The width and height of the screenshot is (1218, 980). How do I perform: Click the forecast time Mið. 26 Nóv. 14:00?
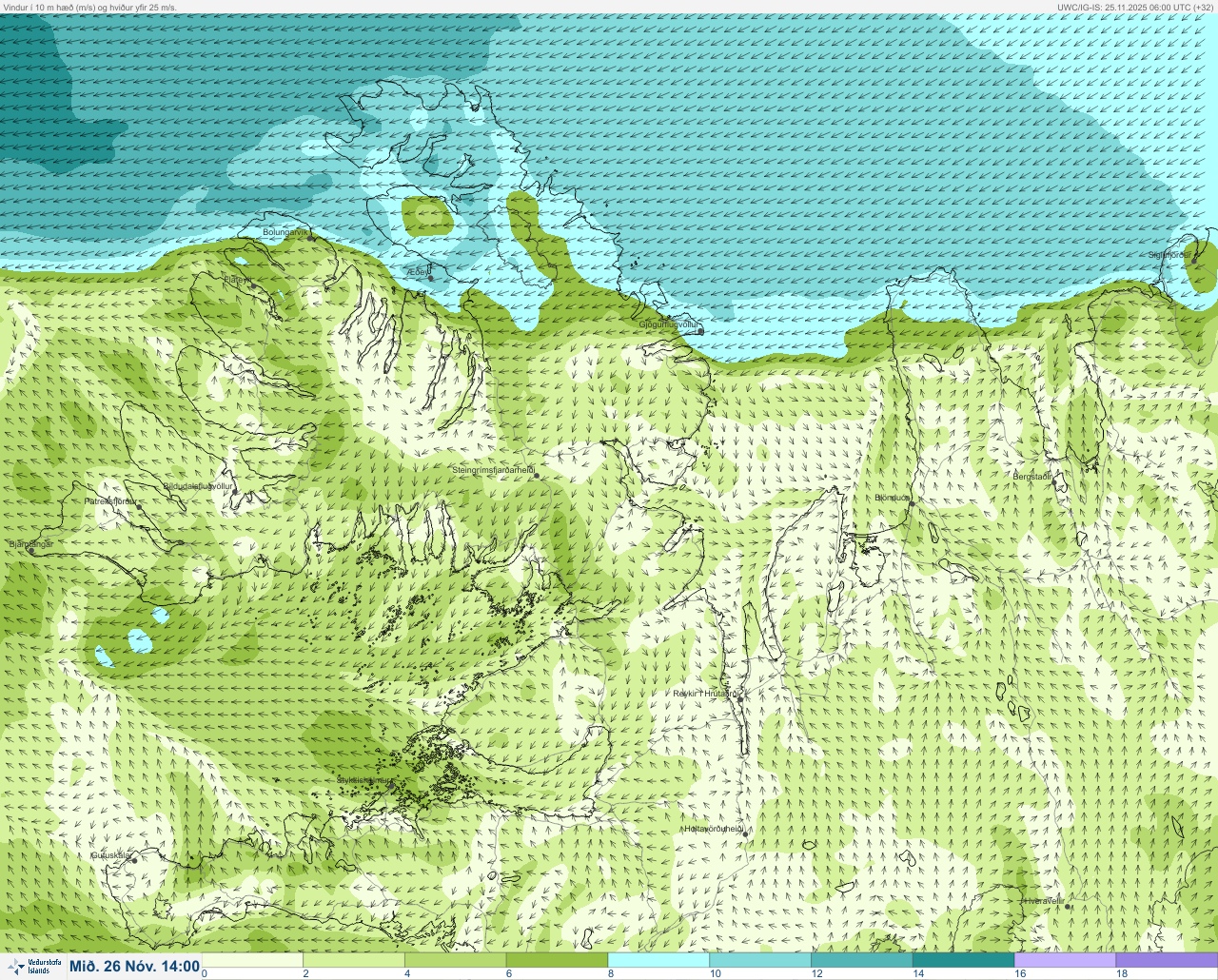[x=134, y=967]
